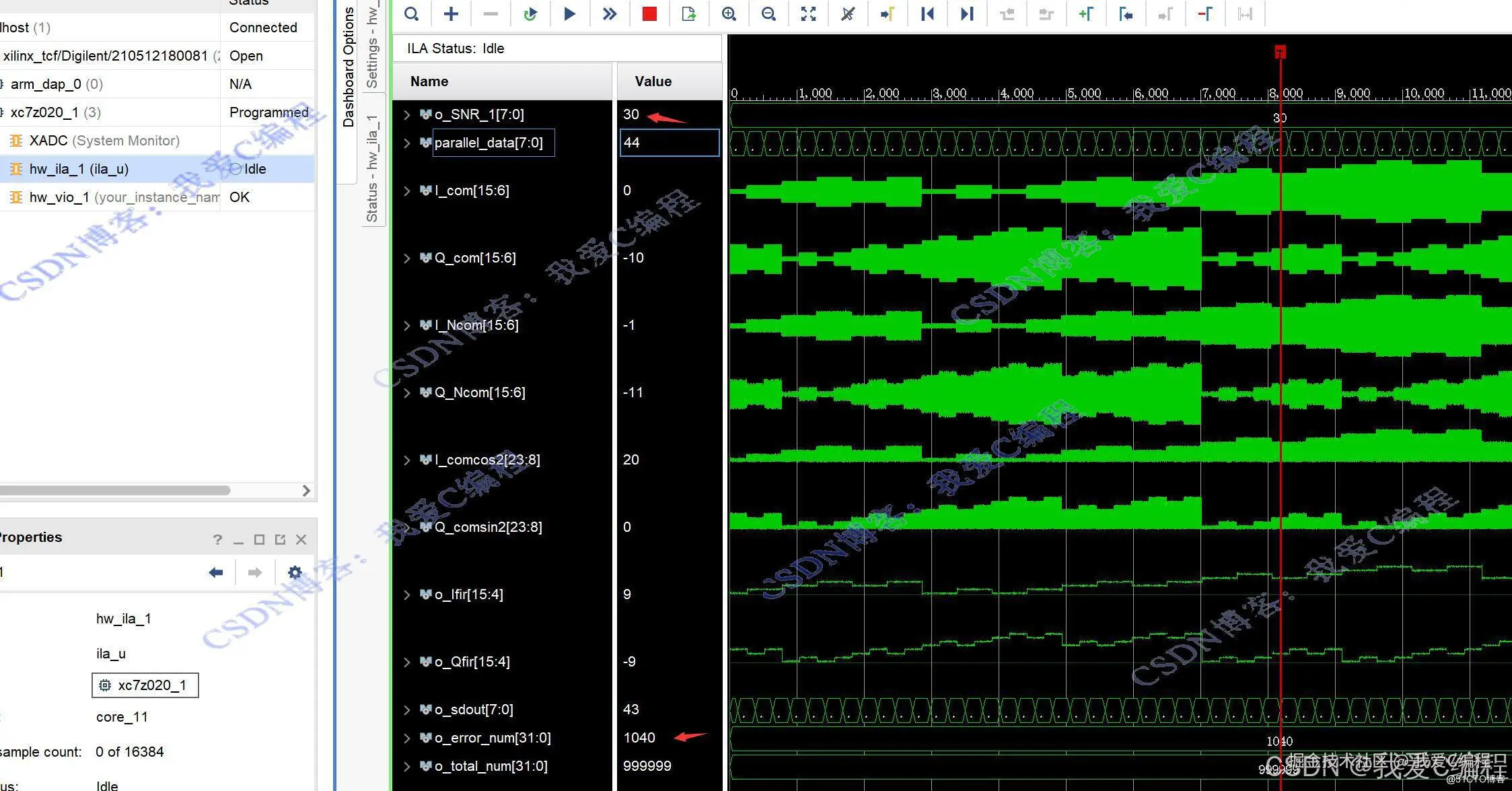
Task: Toggle the auto re-trigger icon
Action: click(x=530, y=13)
